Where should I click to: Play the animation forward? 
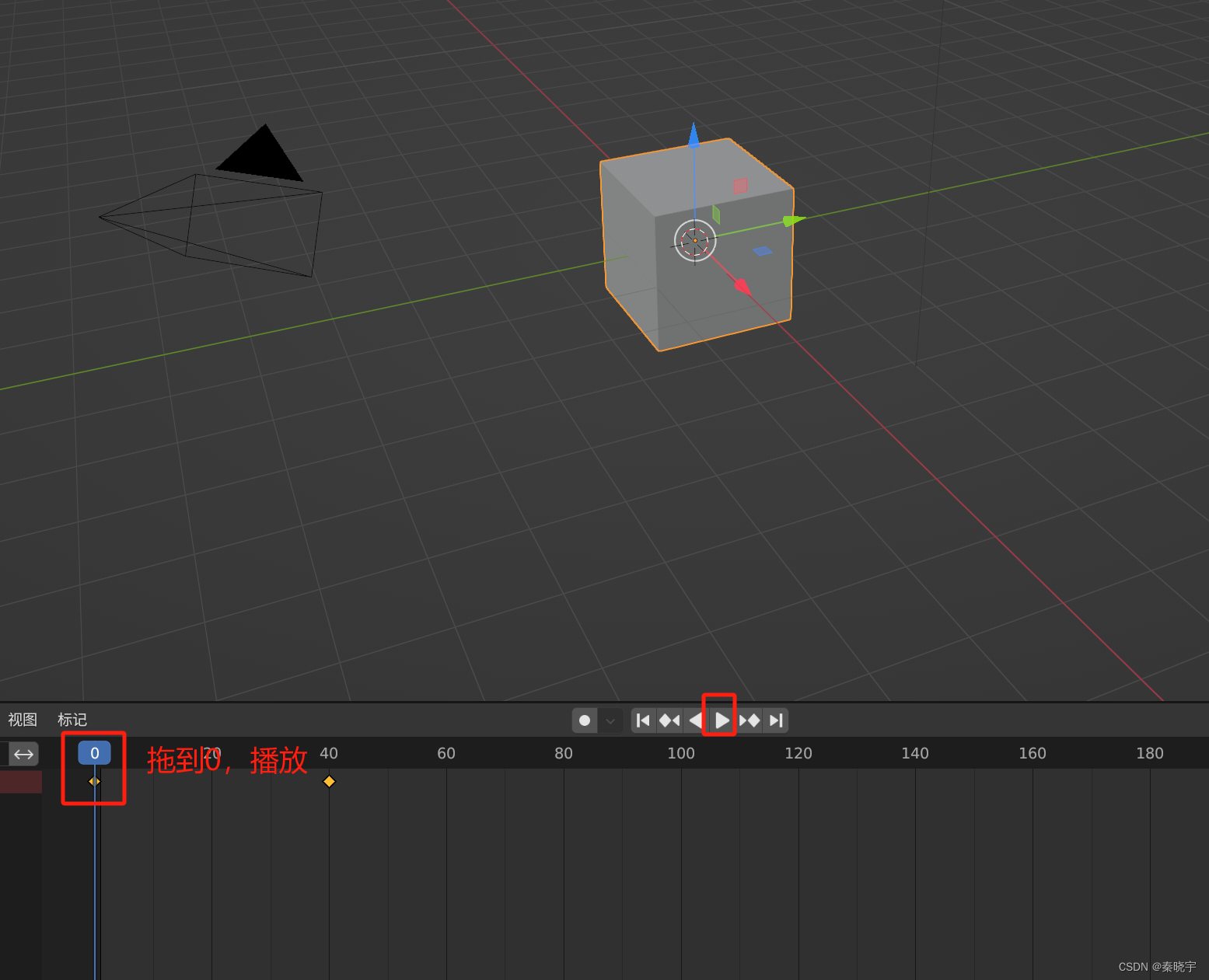coord(722,720)
